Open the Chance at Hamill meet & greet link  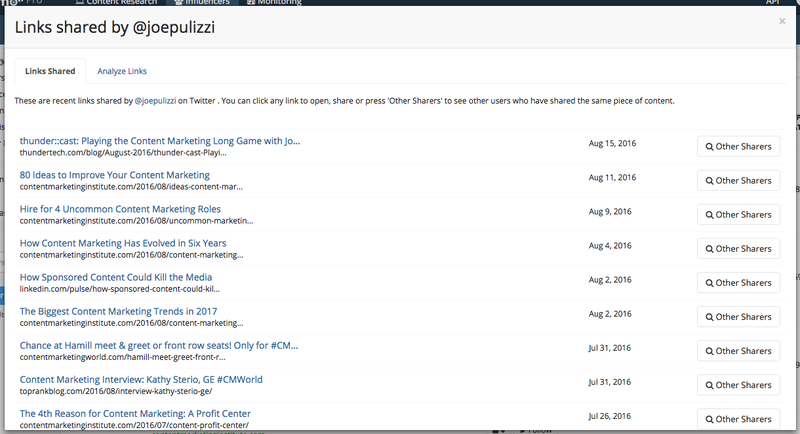point(159,346)
